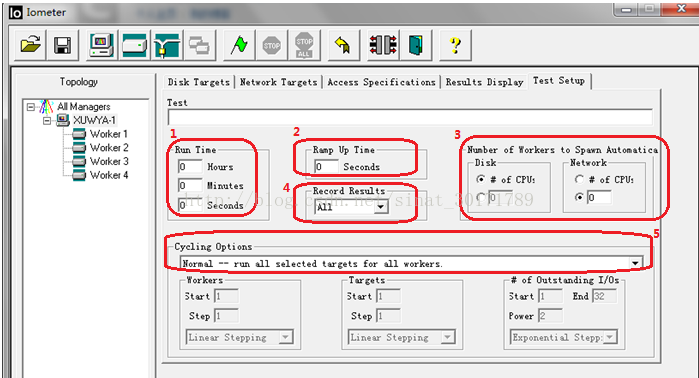
Task: Click the Workers Start field
Action: [226, 296]
